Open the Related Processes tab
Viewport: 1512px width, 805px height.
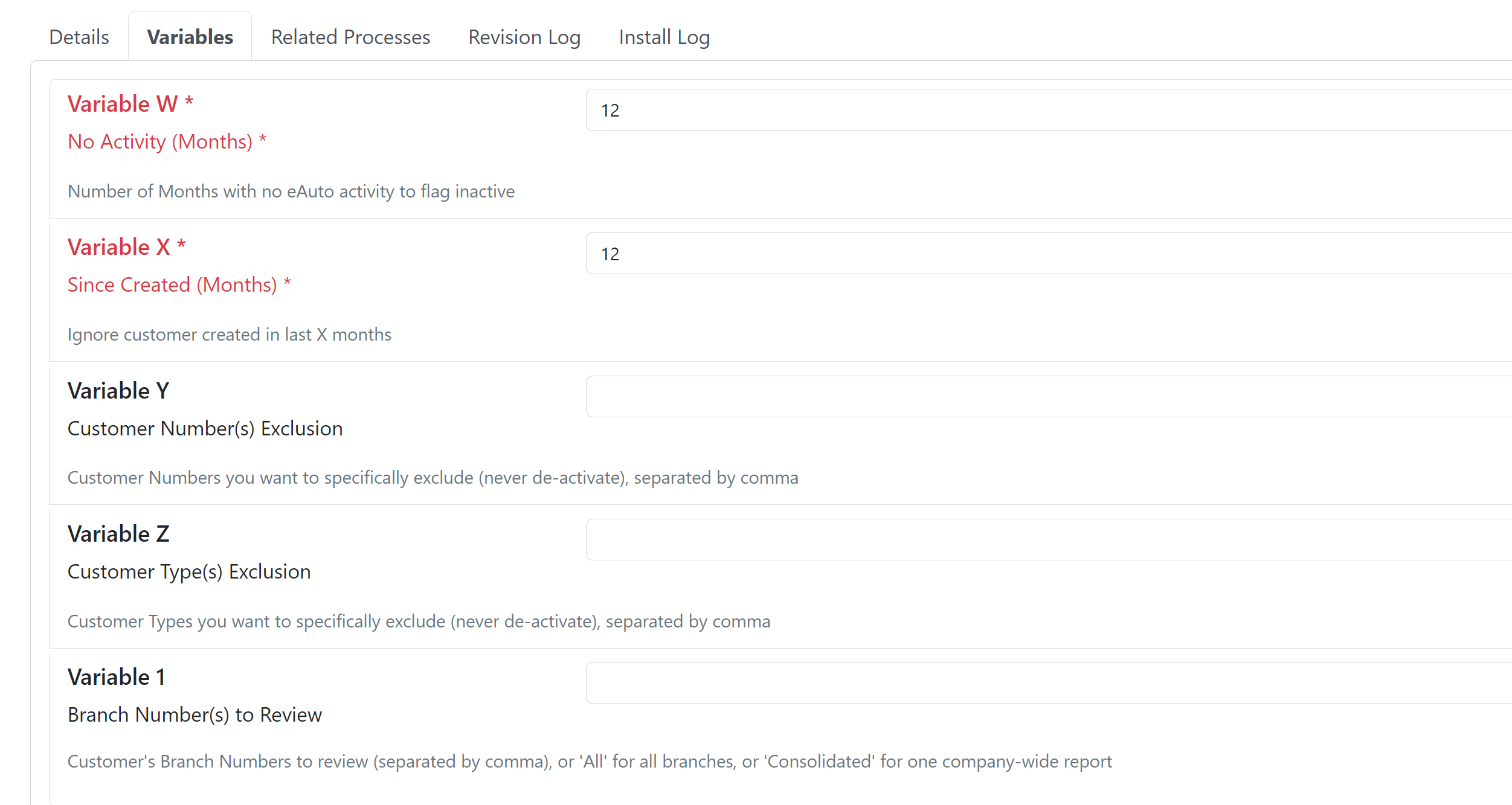[x=350, y=36]
